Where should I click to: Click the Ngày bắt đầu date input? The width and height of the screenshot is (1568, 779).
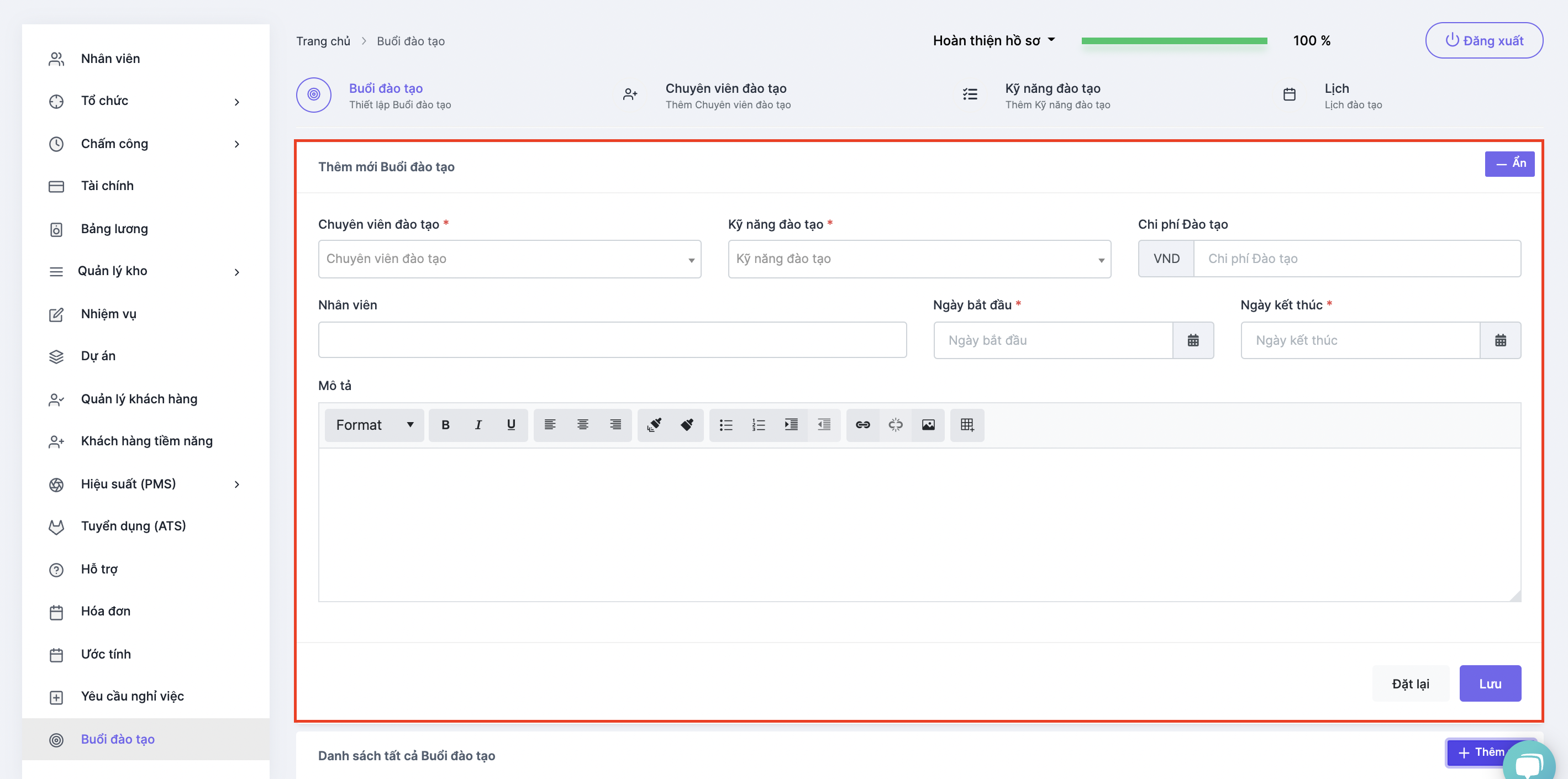(x=1053, y=340)
